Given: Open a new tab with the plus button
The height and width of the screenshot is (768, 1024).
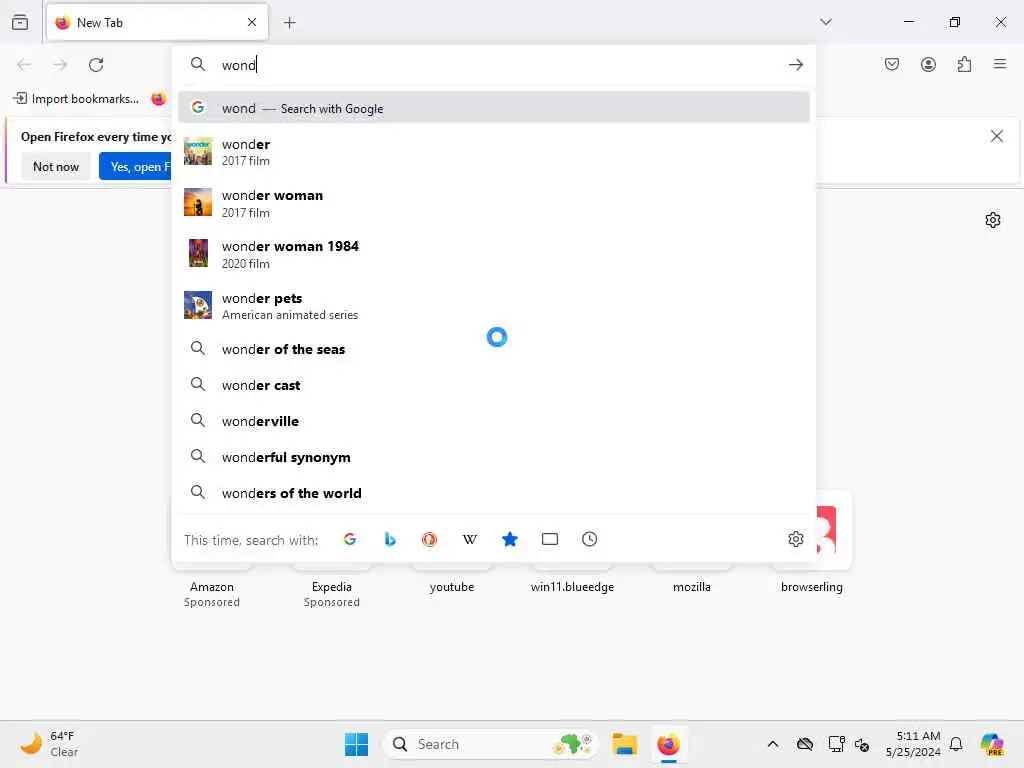Looking at the screenshot, I should click(289, 23).
